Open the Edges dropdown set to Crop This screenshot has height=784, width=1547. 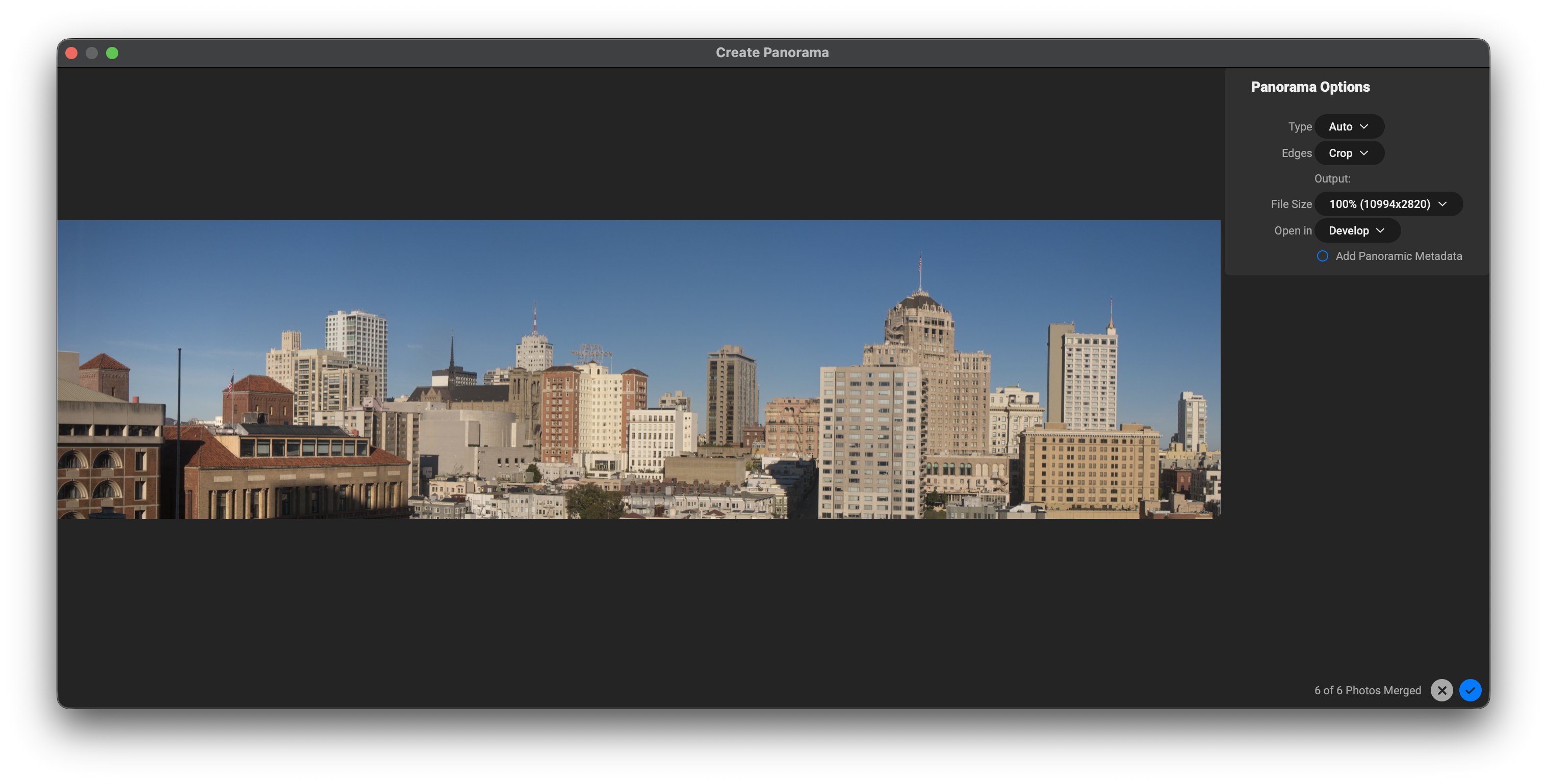pyautogui.click(x=1349, y=153)
